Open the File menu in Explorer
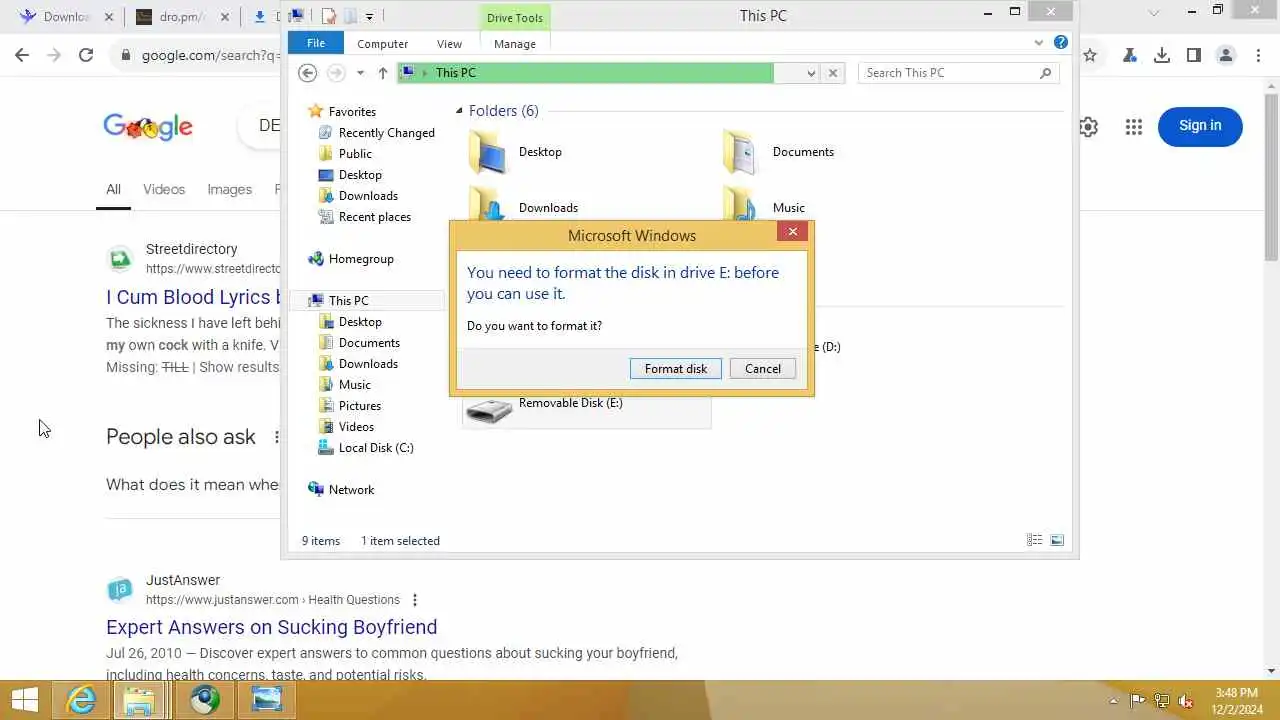1280x720 pixels. tap(316, 43)
